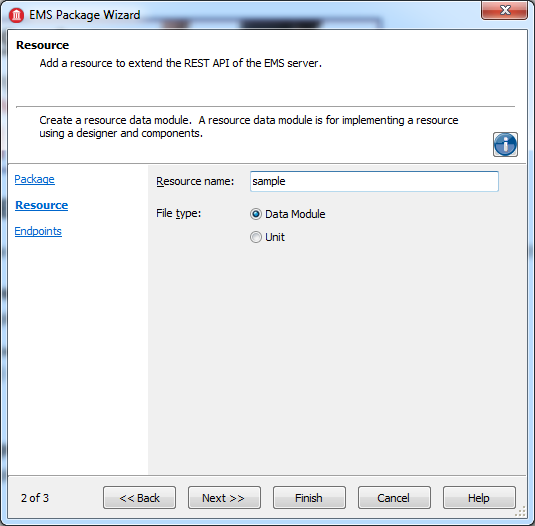This screenshot has width=535, height=526.
Task: Click the blue information icon
Action: (505, 145)
